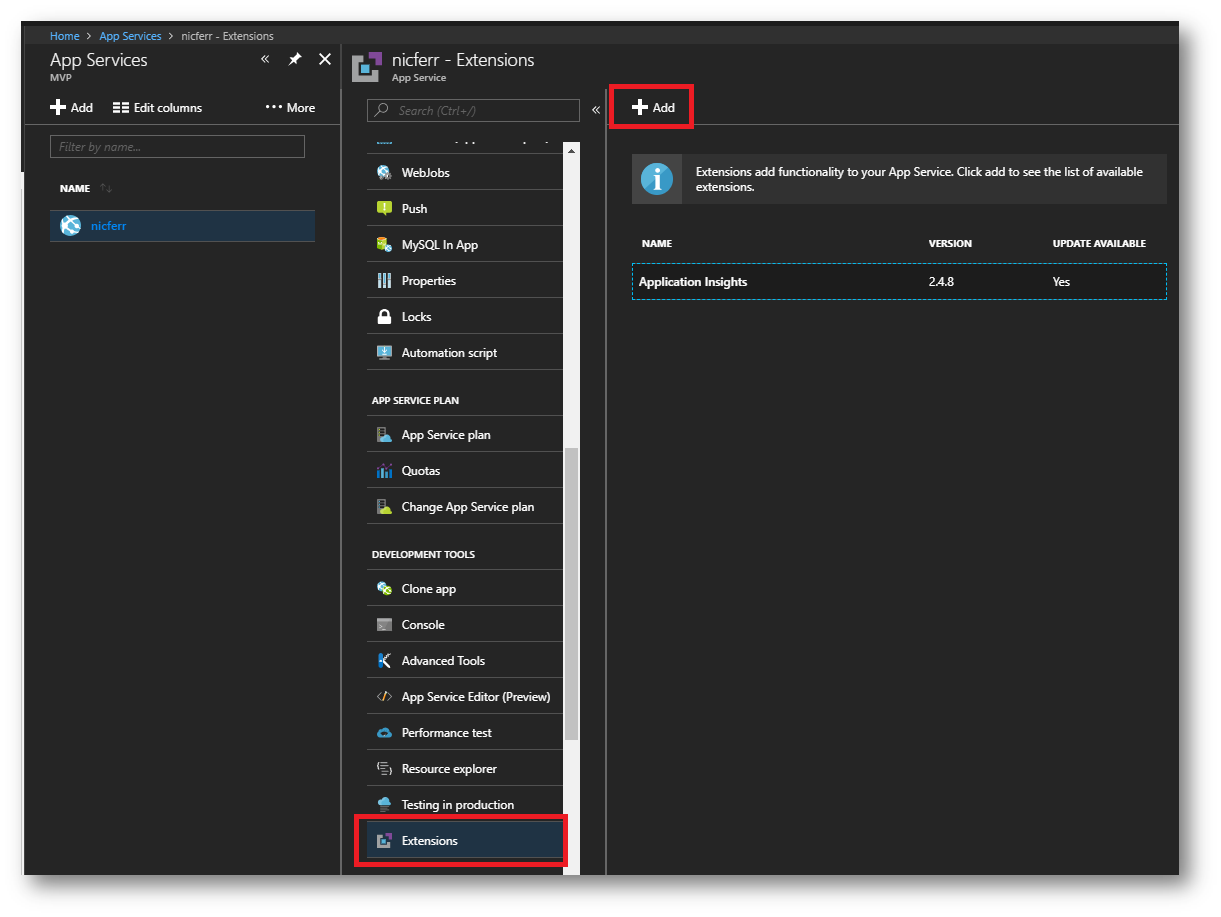Open Resource explorer menu item

(465, 769)
